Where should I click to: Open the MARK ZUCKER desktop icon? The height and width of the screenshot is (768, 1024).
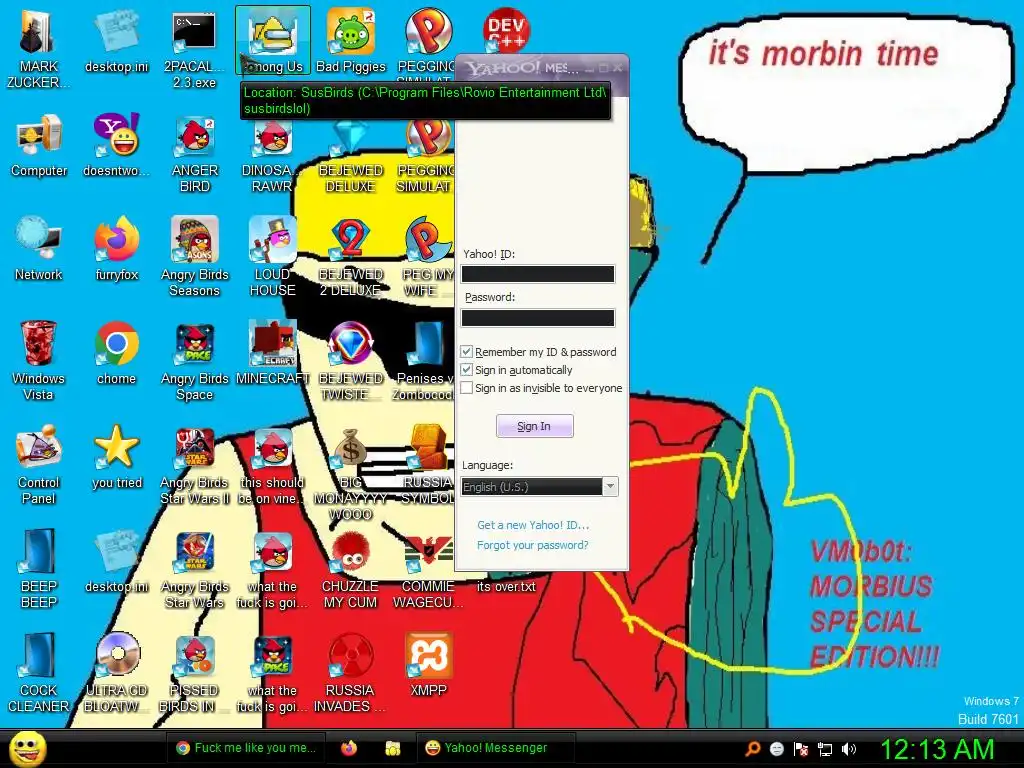click(x=38, y=49)
